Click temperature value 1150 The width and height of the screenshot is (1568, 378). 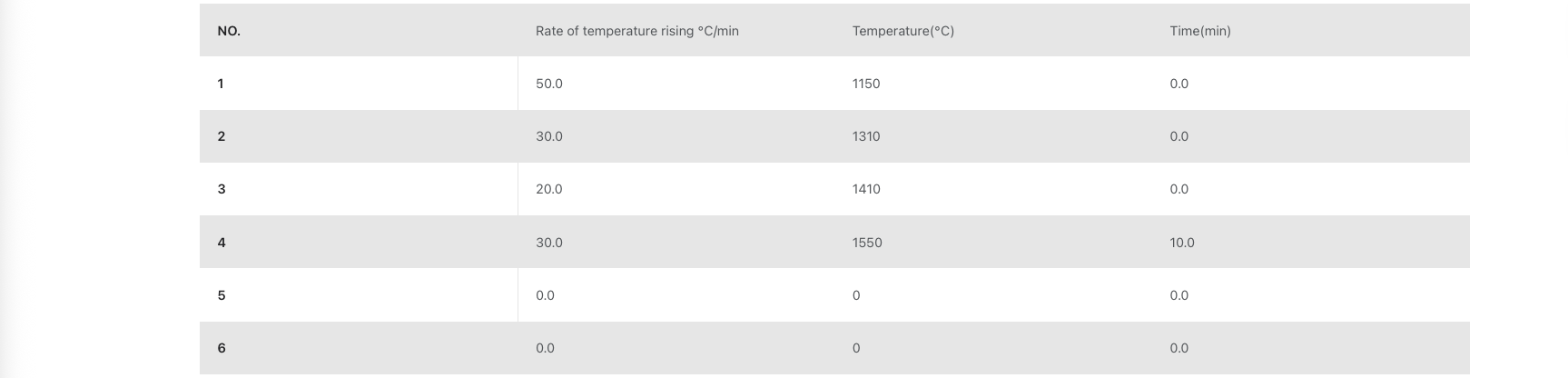tap(865, 84)
